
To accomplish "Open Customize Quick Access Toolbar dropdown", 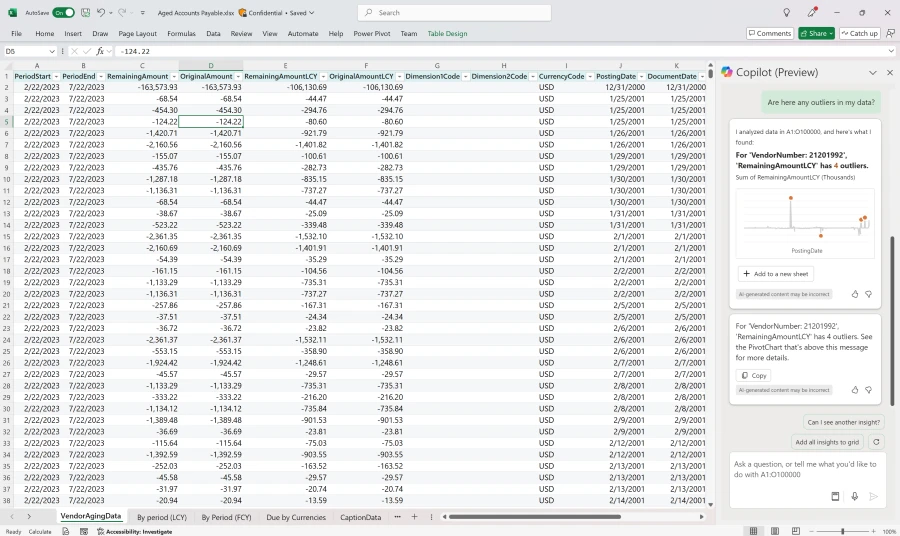I will (x=143, y=13).
